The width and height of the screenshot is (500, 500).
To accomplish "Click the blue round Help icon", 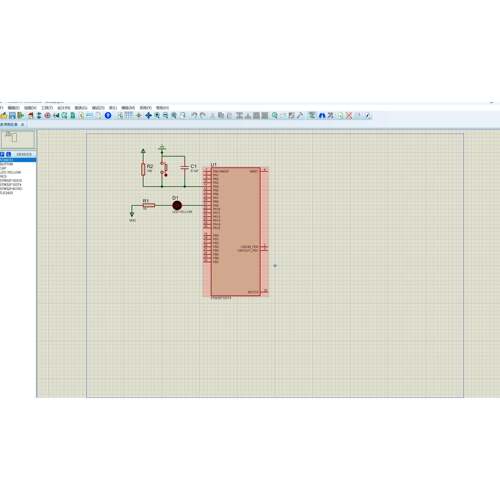I will tap(108, 115).
